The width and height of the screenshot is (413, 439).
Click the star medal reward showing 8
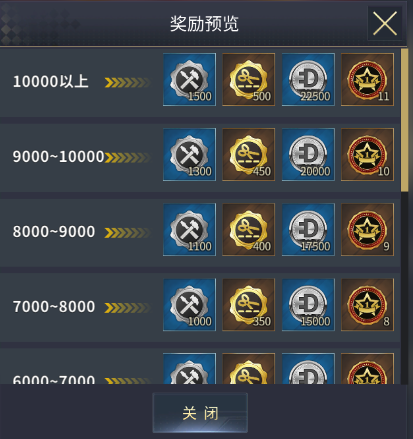click(x=367, y=305)
